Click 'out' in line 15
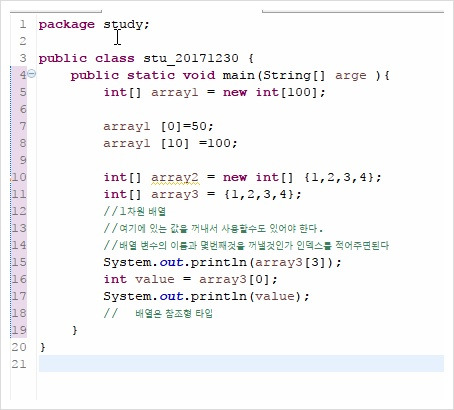This screenshot has height=410, width=454. click(171, 262)
